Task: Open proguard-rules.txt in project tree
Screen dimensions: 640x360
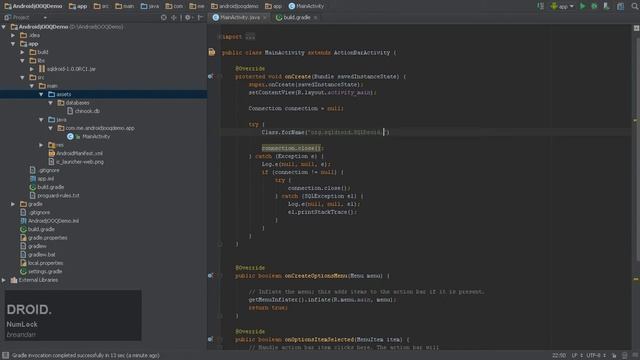Action: click(x=55, y=196)
